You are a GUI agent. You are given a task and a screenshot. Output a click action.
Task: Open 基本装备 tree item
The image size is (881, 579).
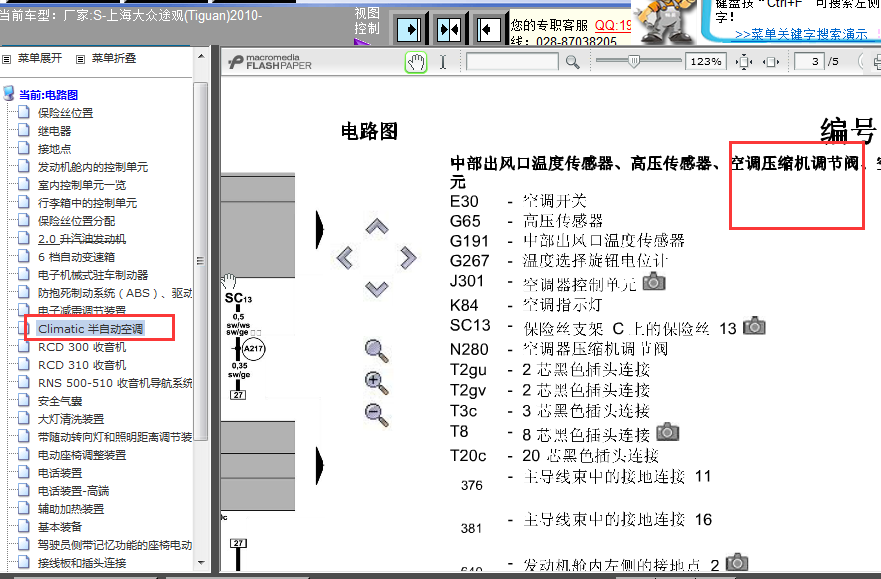pos(60,527)
